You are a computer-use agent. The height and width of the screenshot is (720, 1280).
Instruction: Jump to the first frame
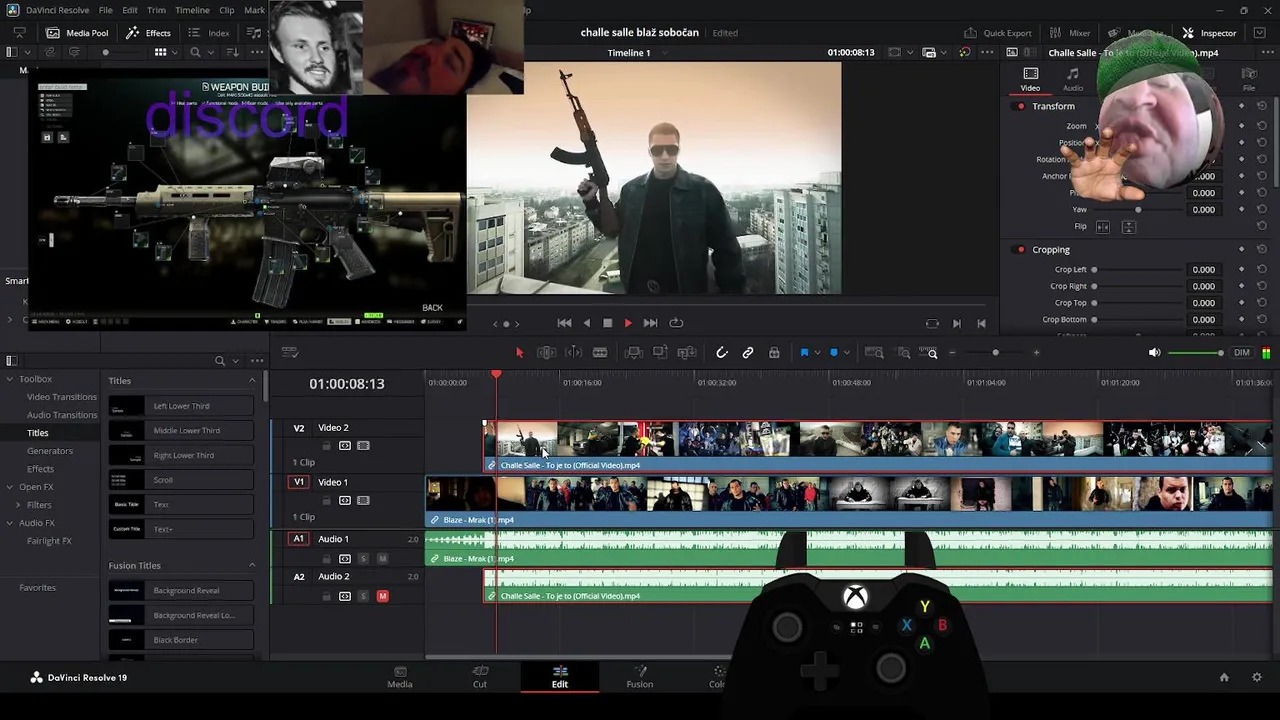[x=564, y=323]
